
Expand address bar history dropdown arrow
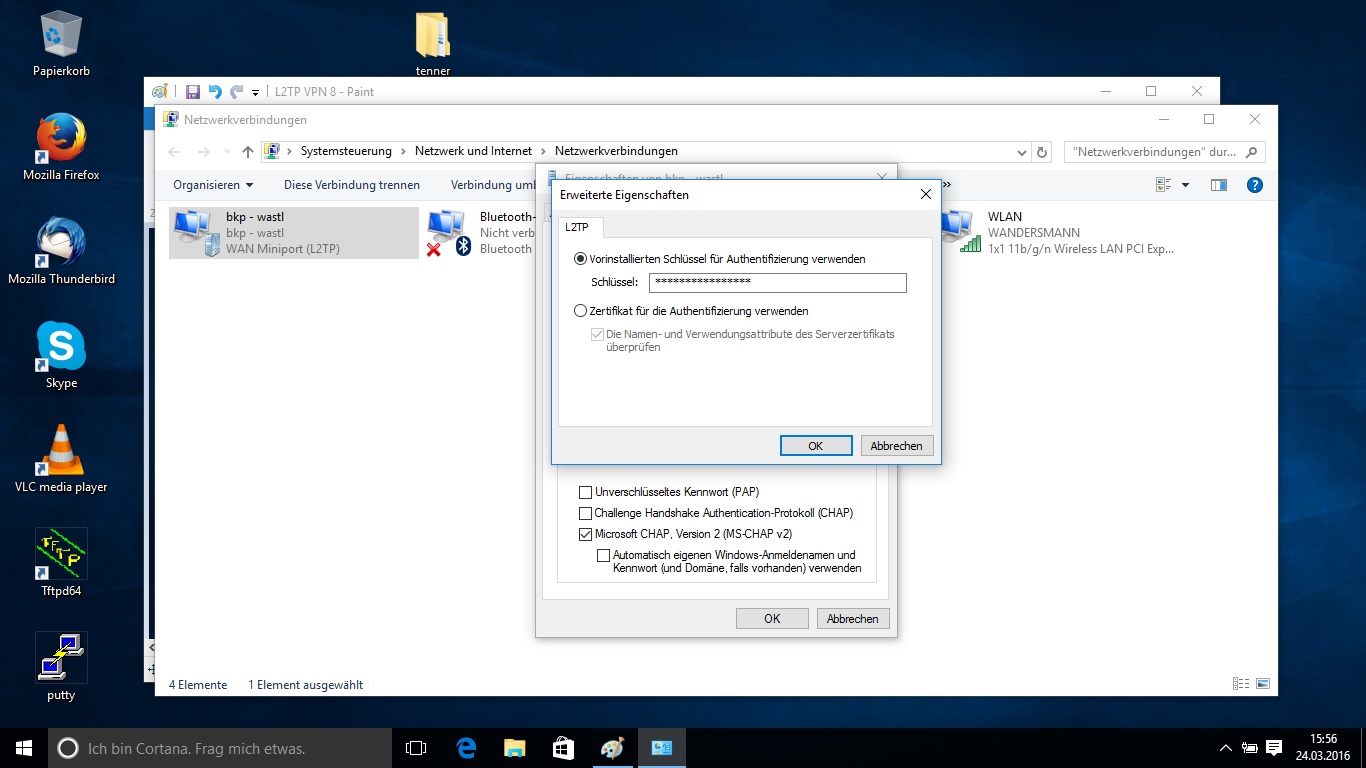click(x=1021, y=152)
